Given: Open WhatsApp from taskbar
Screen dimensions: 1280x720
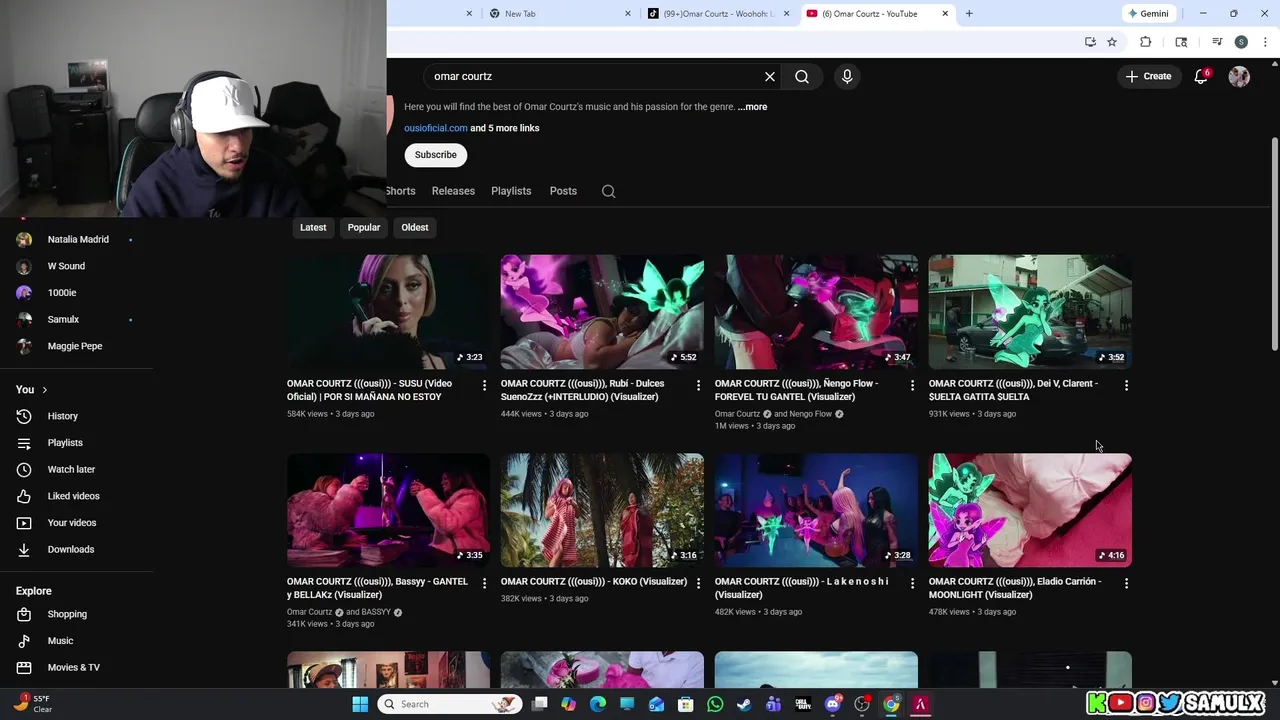Looking at the screenshot, I should point(715,704).
